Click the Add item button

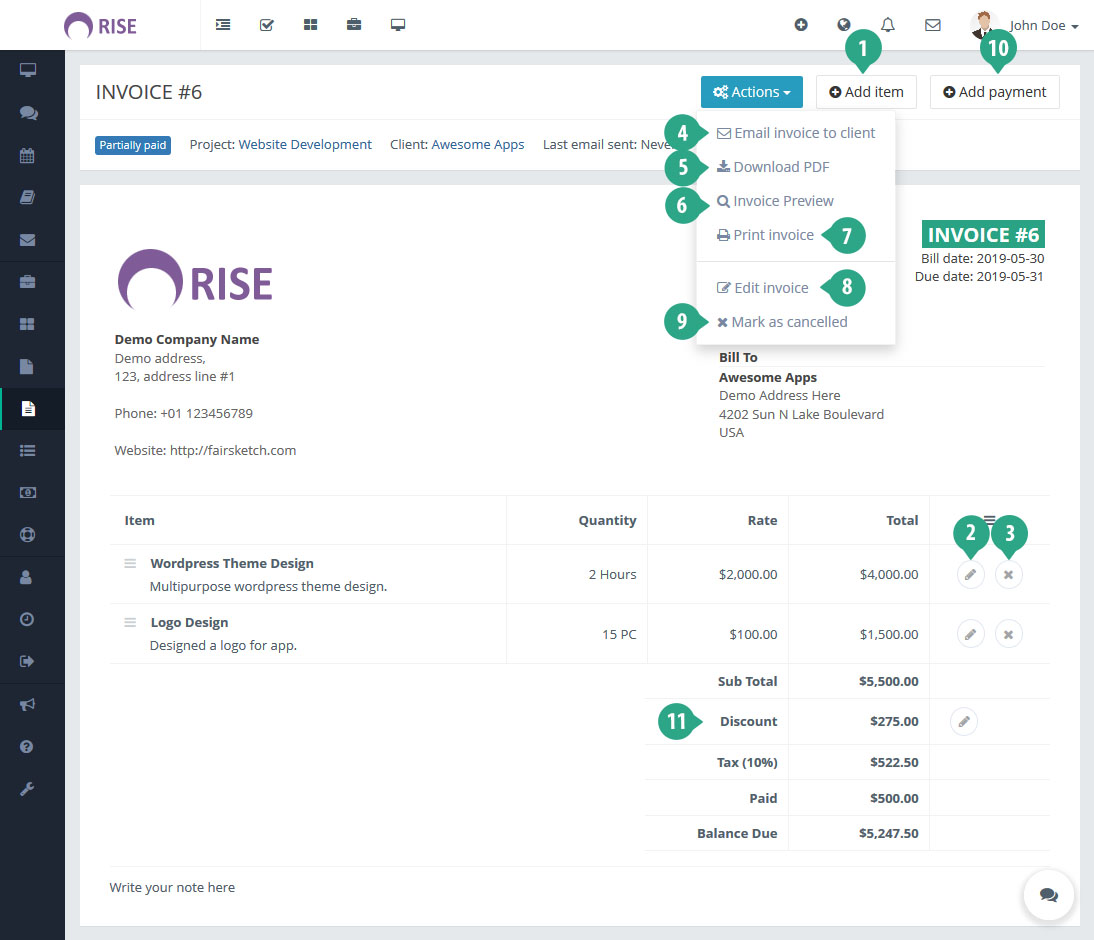coord(866,91)
